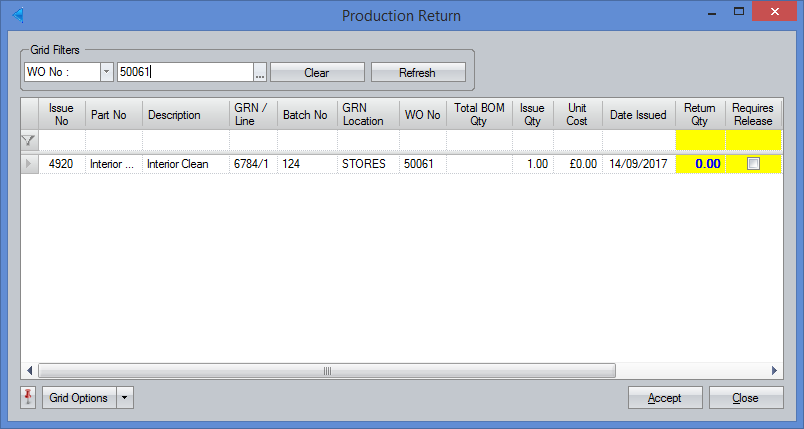Click the funnel filter row icon
Screen dimensions: 804x429
tap(29, 141)
